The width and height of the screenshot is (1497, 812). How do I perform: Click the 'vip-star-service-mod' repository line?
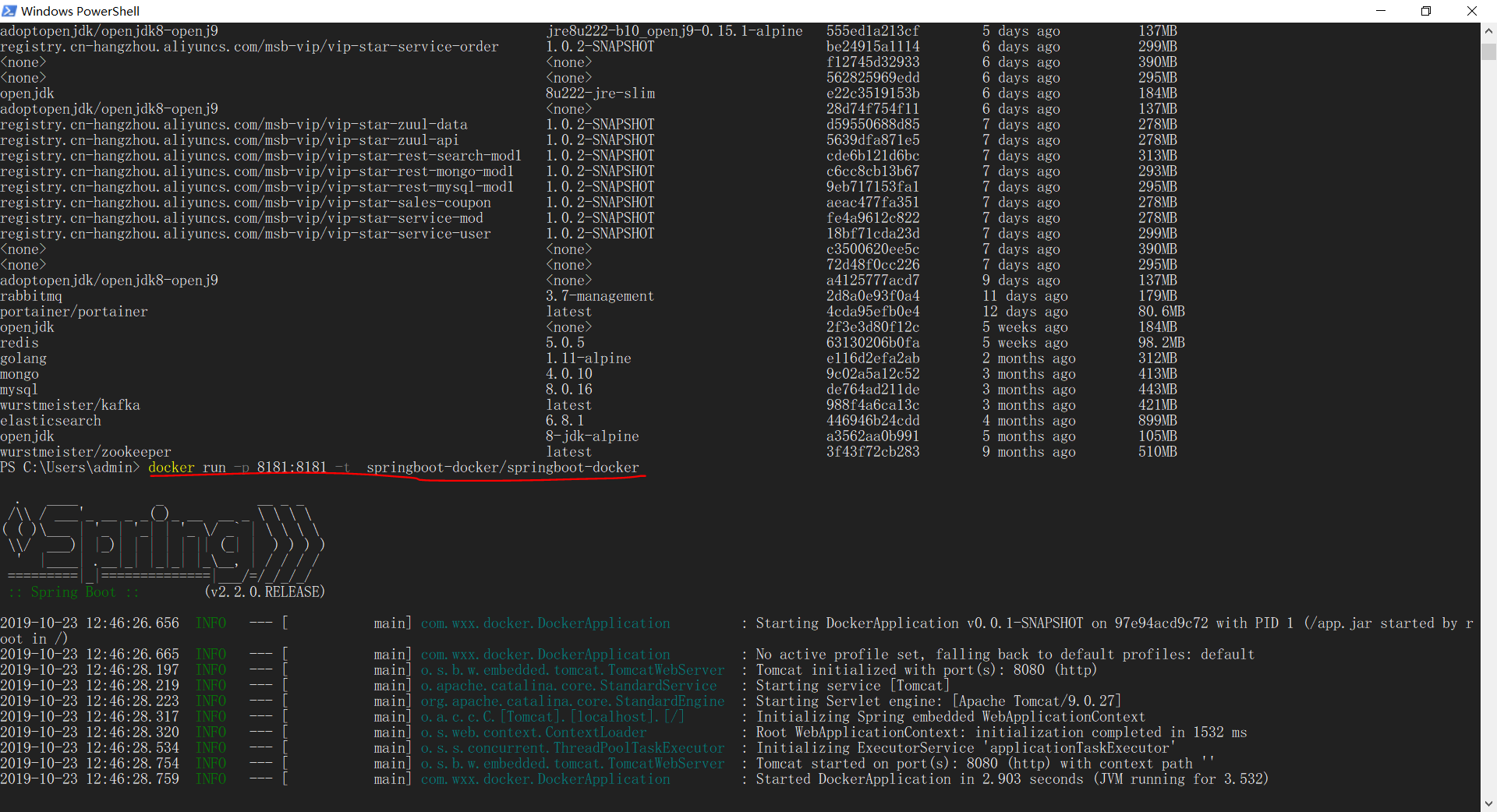tap(242, 218)
